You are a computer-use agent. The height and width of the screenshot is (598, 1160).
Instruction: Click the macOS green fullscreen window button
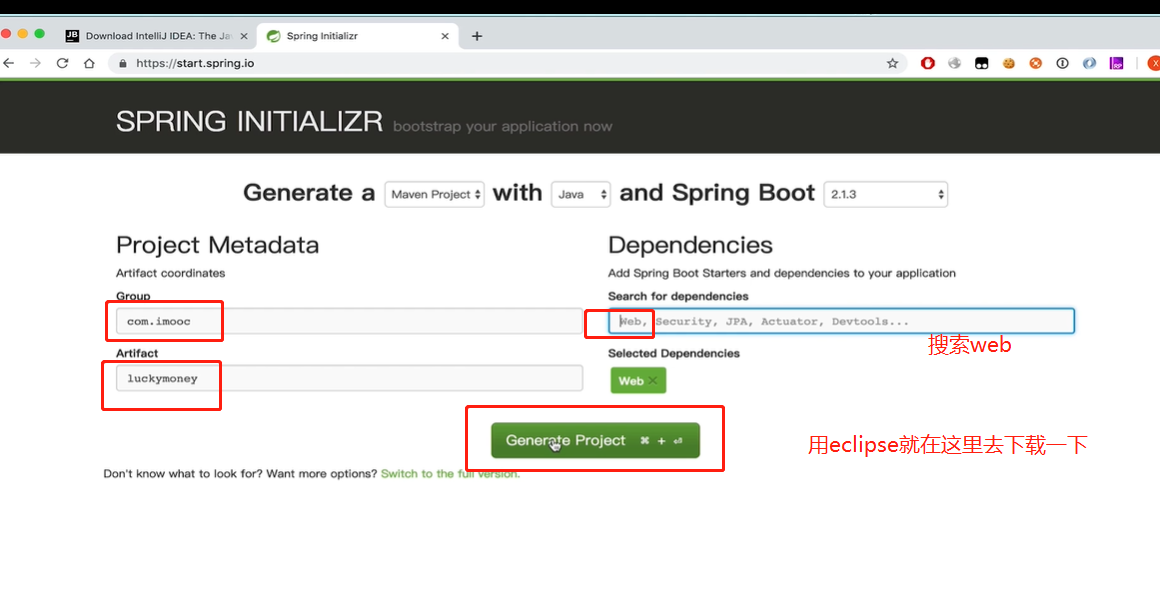tap(39, 34)
